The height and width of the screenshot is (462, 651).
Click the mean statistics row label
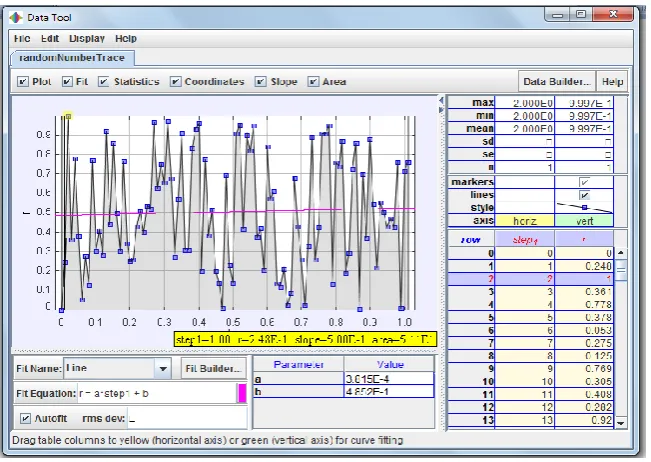[471, 128]
